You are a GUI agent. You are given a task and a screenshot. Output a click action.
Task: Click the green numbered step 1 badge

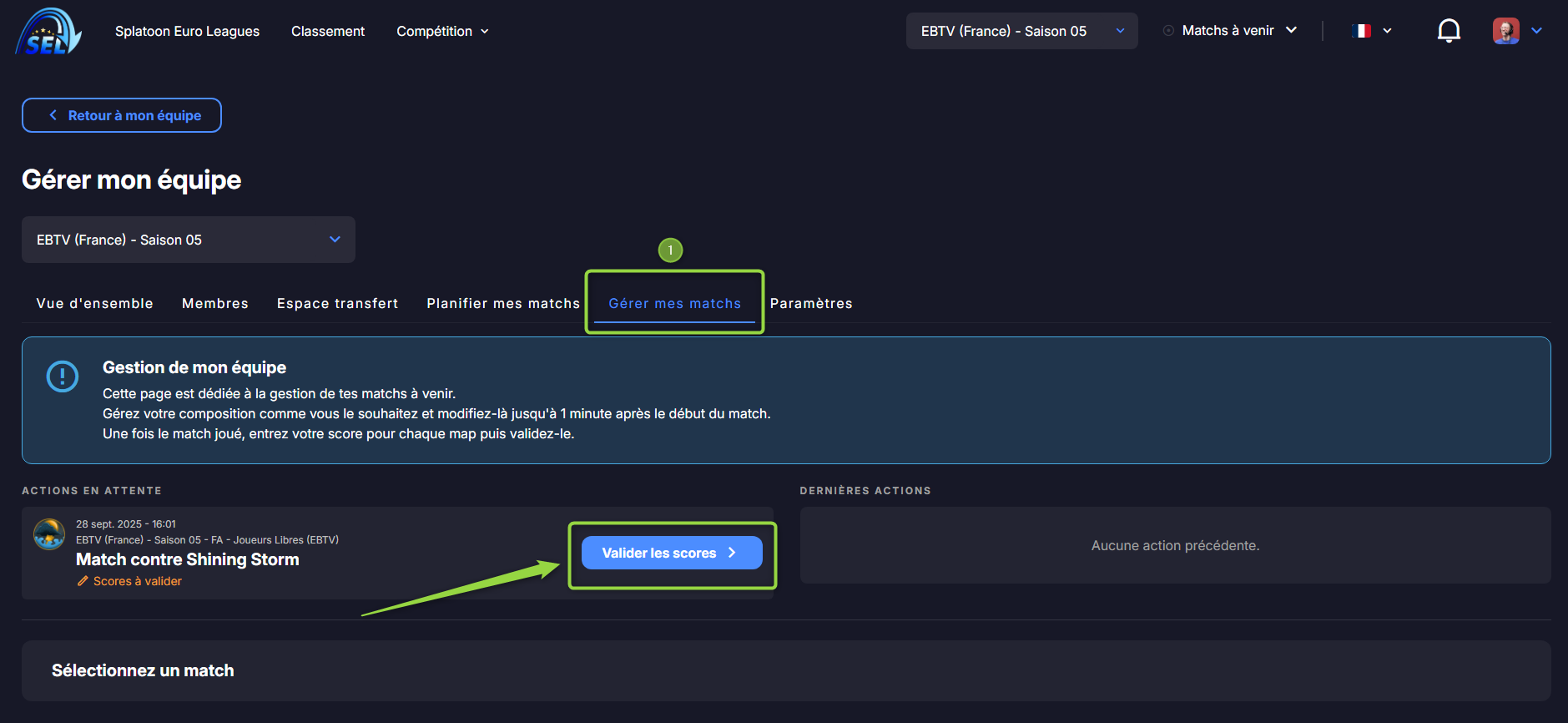[x=670, y=250]
